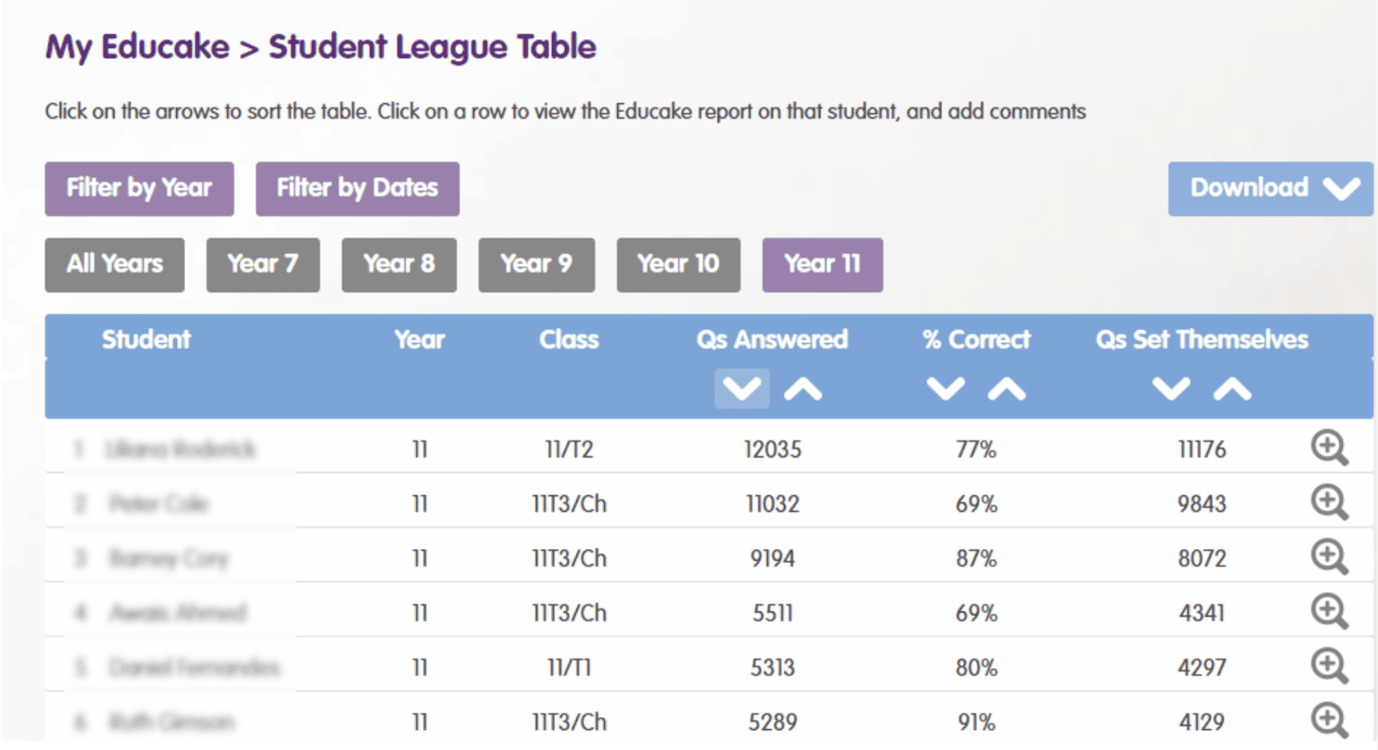Sort Qs Answered descending with down arrow

point(741,389)
